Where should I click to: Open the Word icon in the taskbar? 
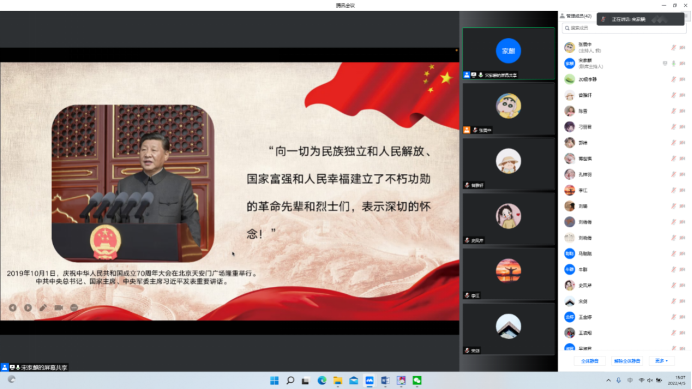(385, 381)
